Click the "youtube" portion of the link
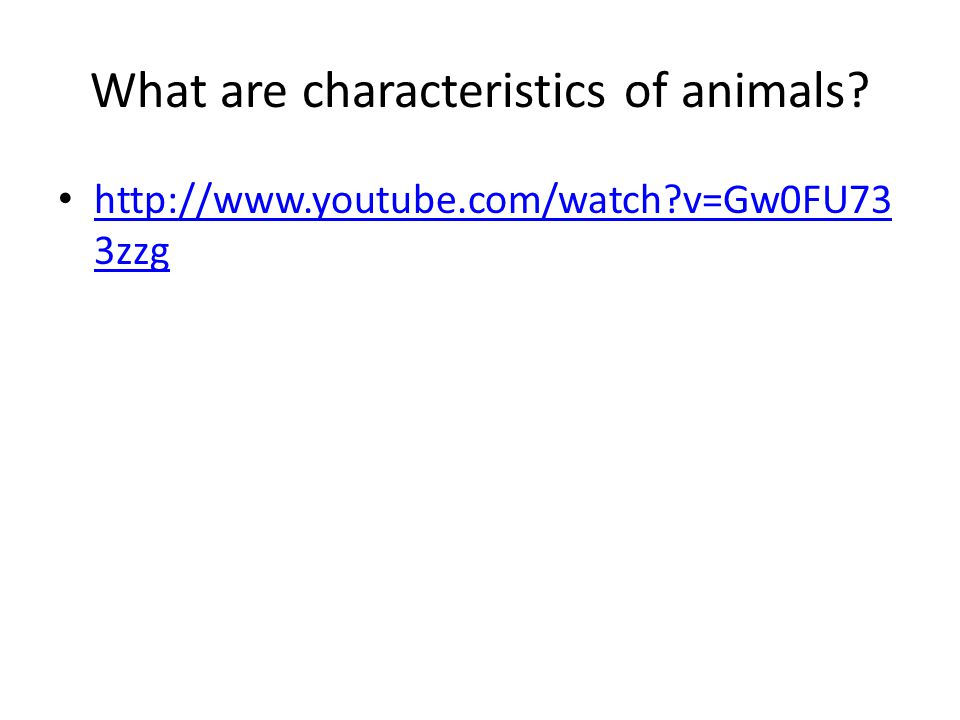960x720 pixels. 385,201
